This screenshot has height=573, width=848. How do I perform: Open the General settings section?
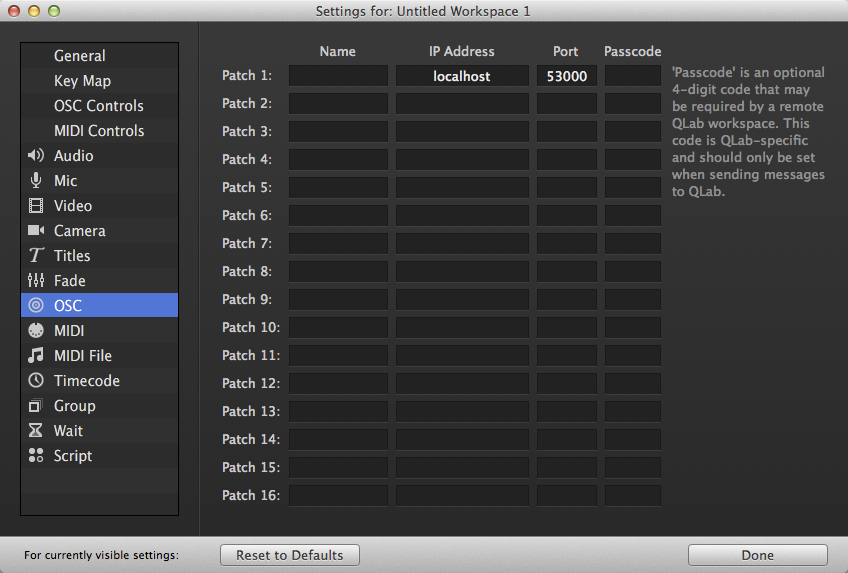[79, 56]
